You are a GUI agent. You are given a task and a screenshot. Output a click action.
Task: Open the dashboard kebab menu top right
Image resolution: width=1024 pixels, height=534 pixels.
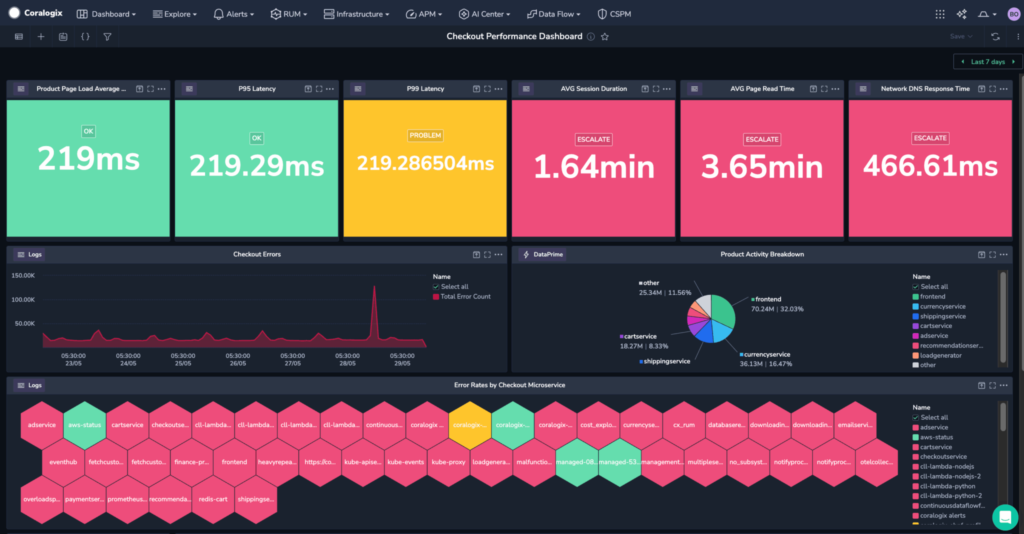click(x=1017, y=37)
